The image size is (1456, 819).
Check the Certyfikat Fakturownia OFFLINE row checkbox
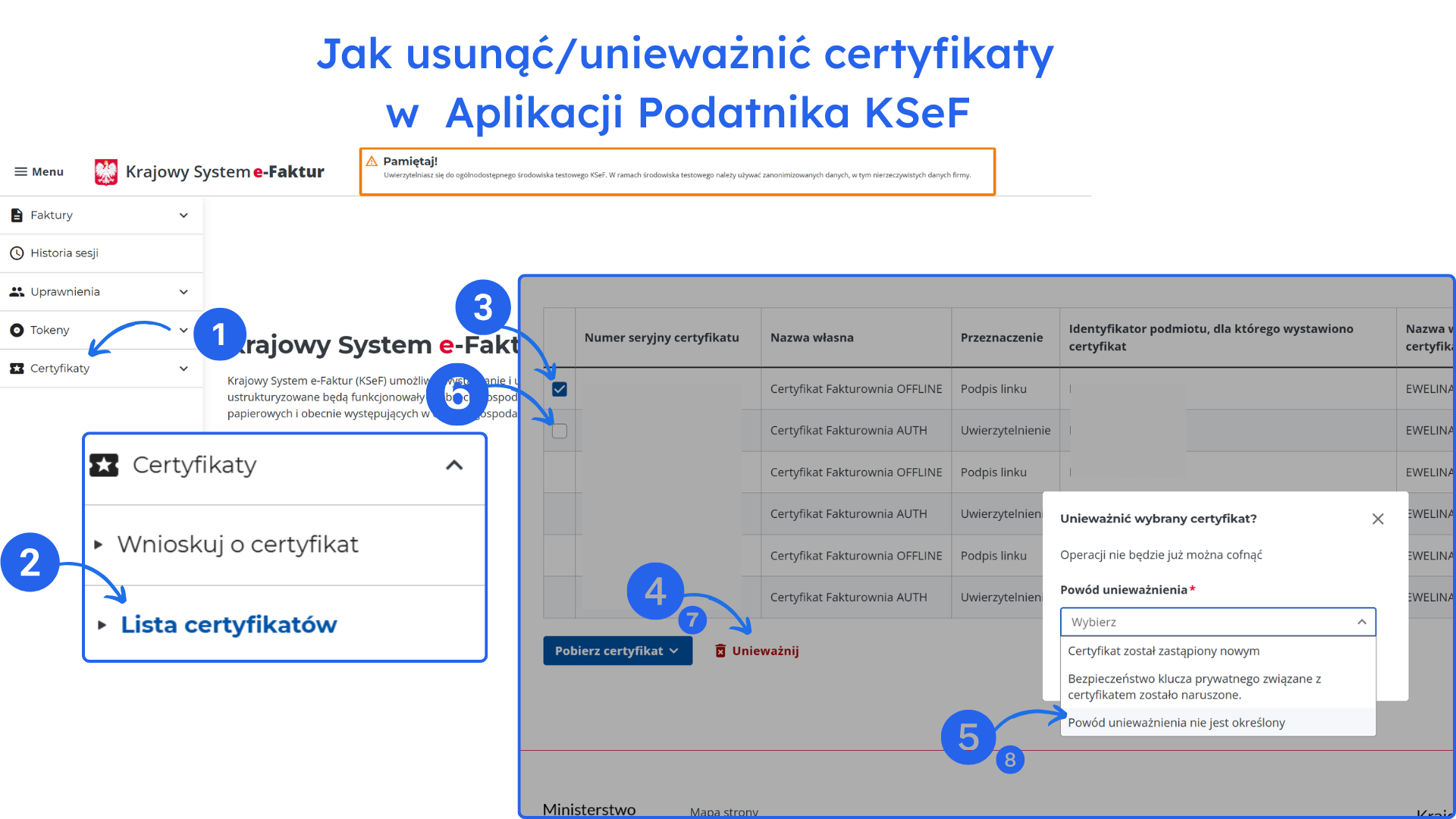[x=559, y=388]
